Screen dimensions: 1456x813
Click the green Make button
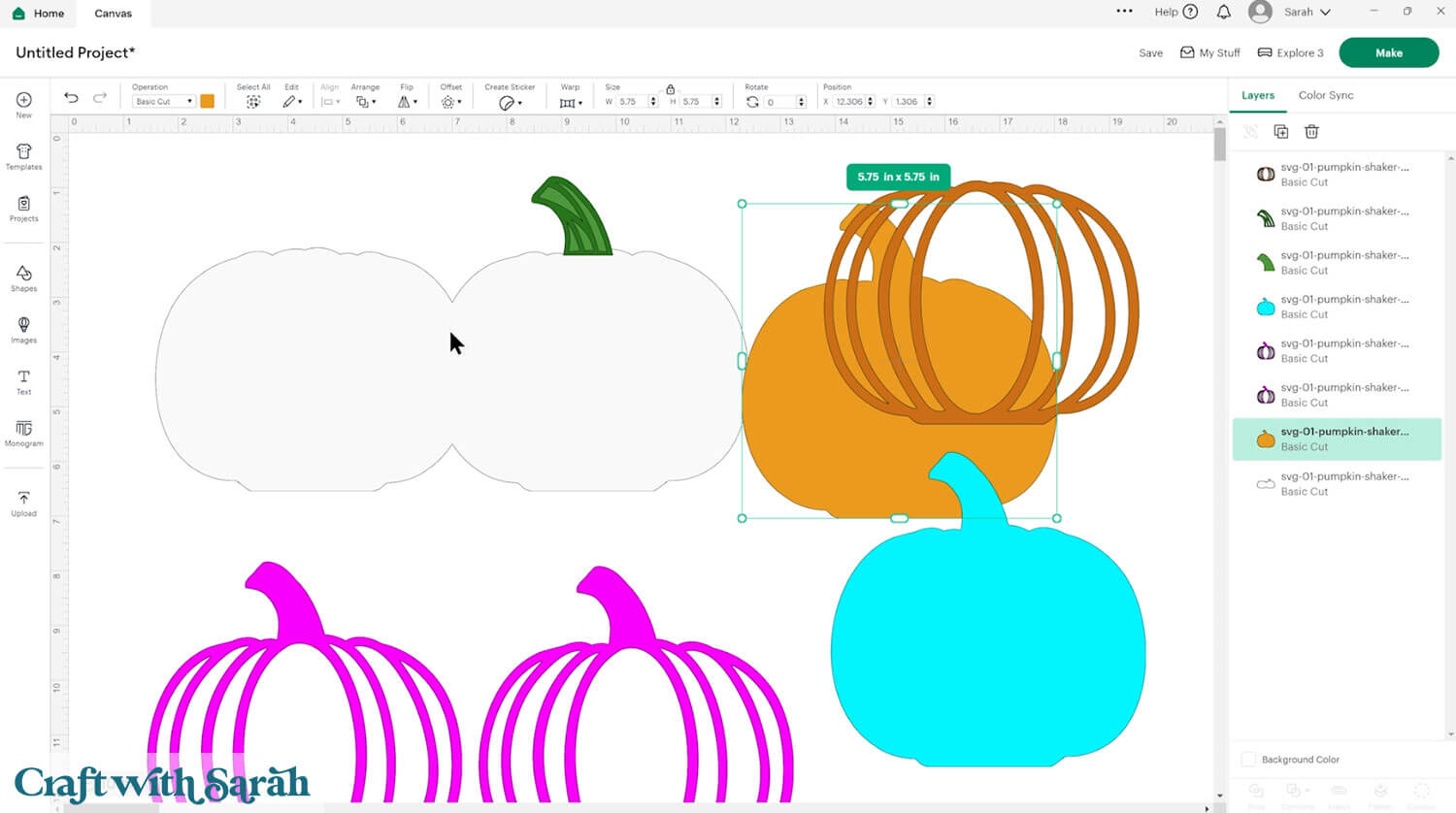pyautogui.click(x=1388, y=53)
